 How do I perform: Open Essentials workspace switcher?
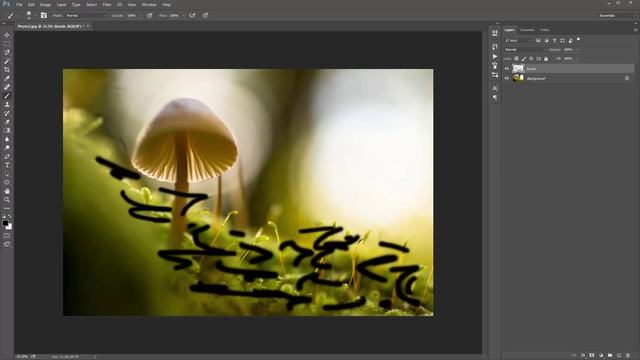(x=617, y=16)
